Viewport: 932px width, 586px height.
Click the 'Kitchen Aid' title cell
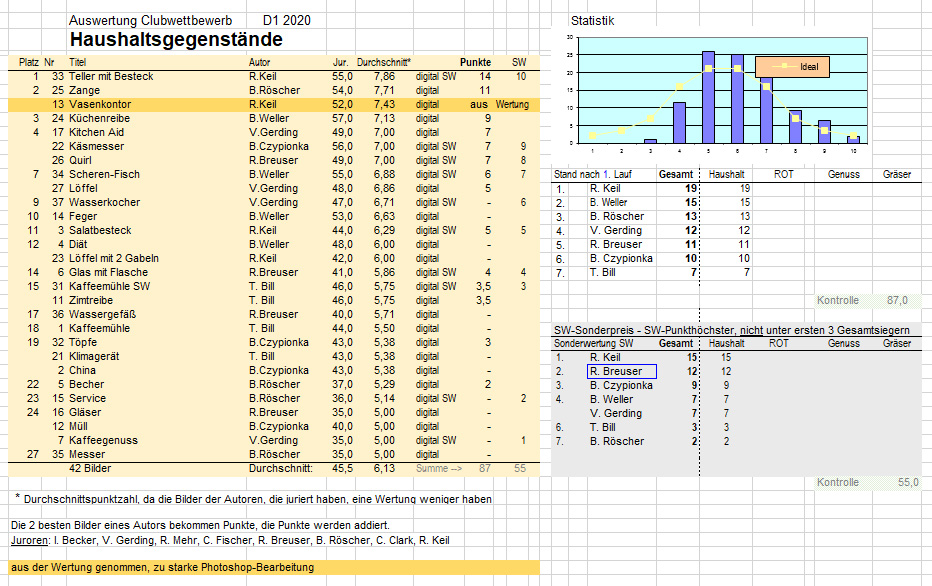[96, 132]
